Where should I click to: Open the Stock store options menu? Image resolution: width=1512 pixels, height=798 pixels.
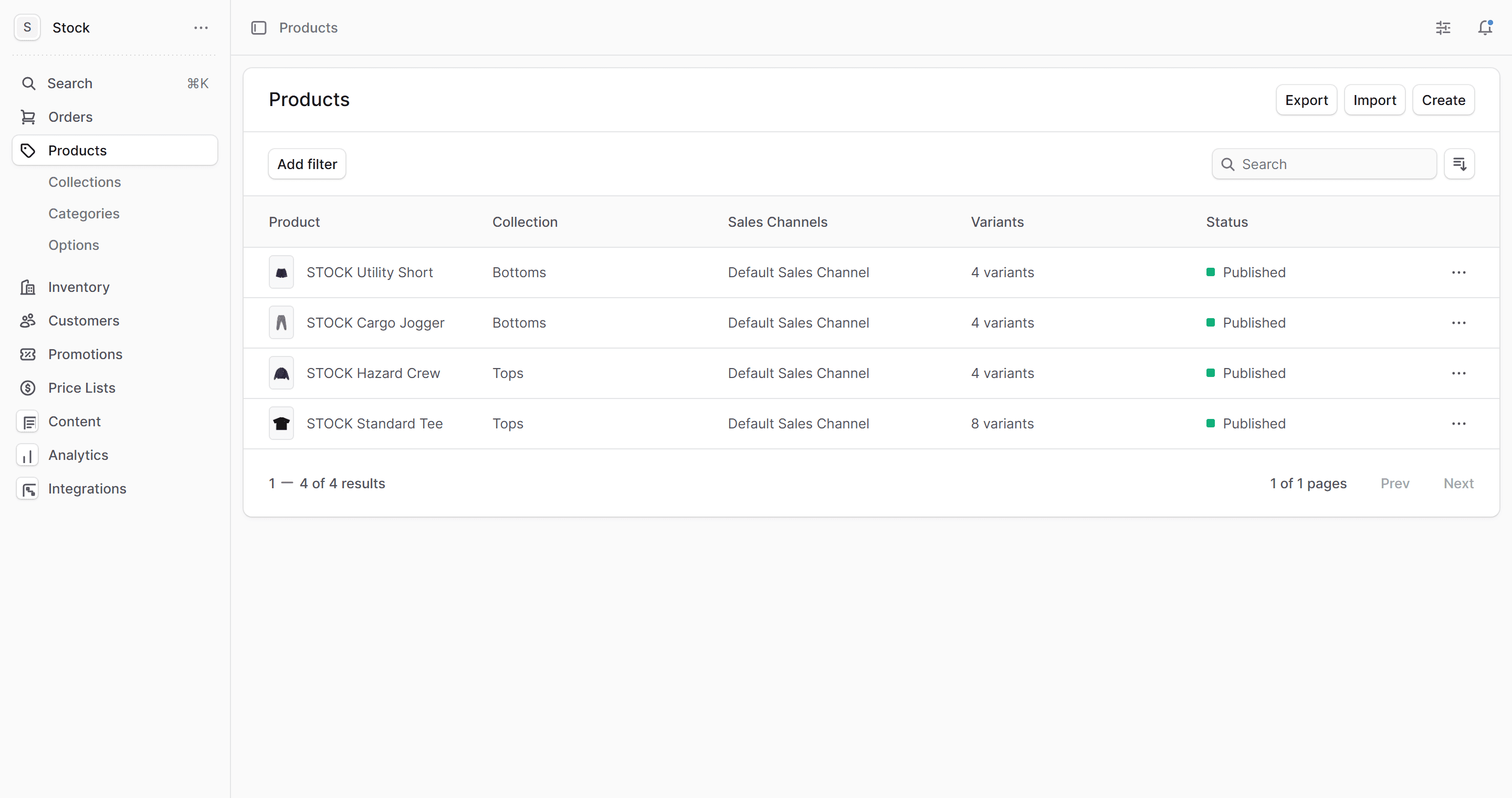(201, 28)
